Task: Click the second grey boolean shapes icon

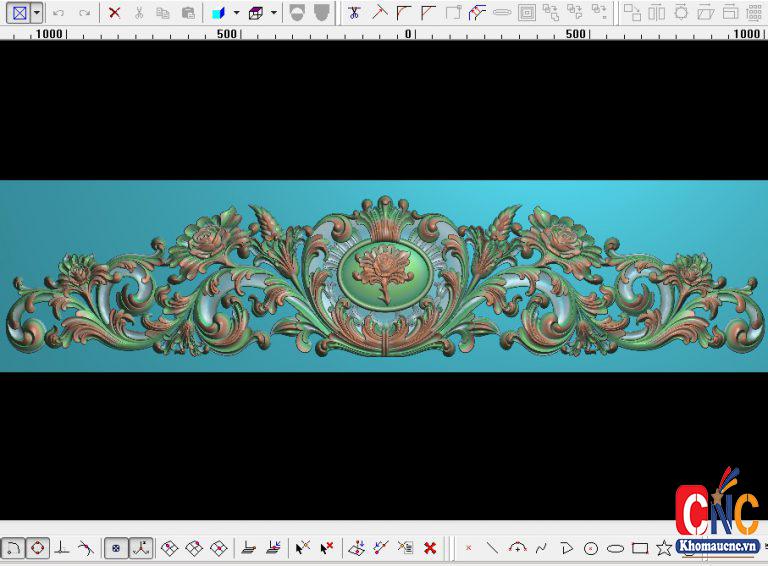Action: 575,13
